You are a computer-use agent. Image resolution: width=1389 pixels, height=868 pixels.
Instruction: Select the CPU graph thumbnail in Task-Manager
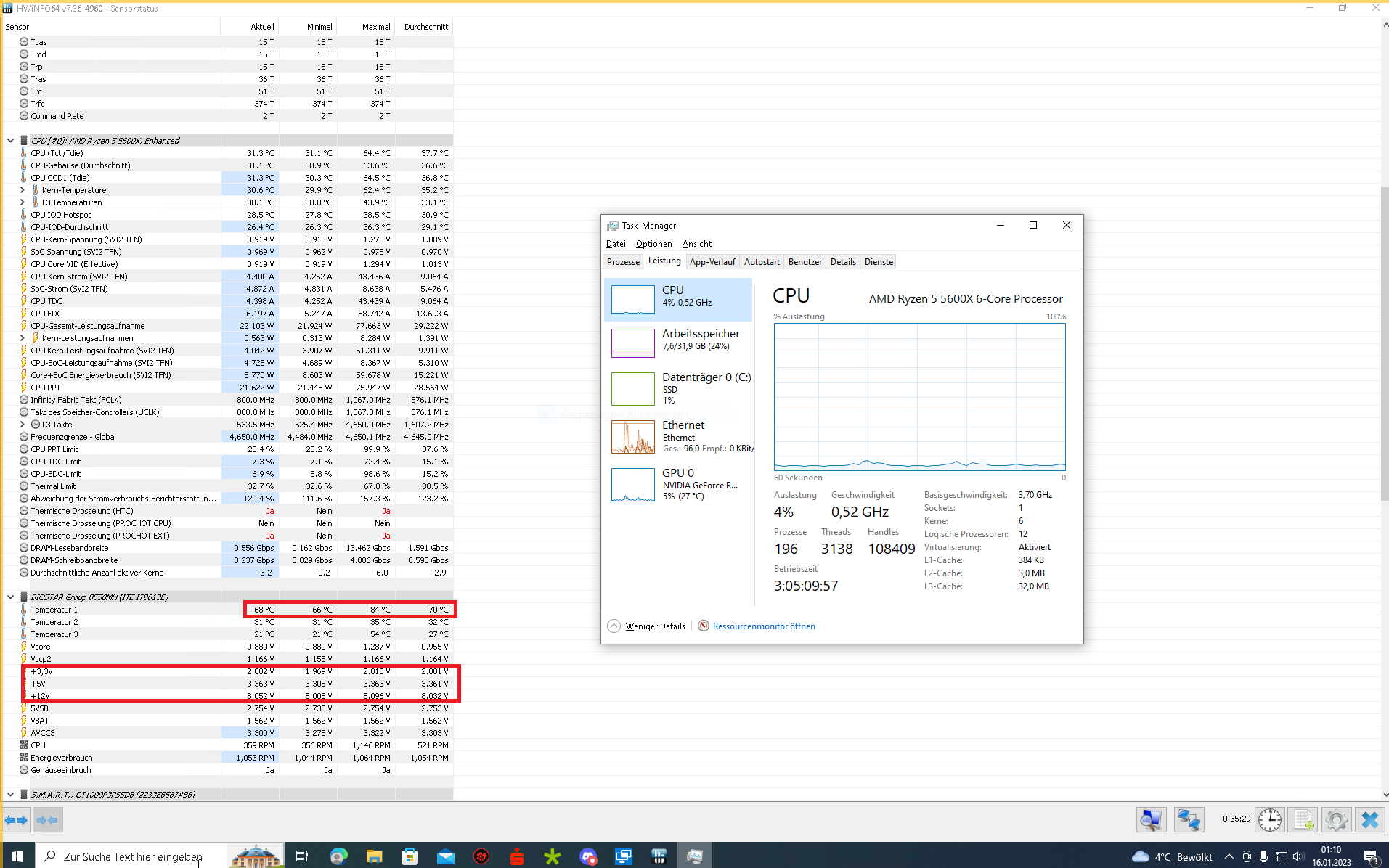(x=633, y=299)
